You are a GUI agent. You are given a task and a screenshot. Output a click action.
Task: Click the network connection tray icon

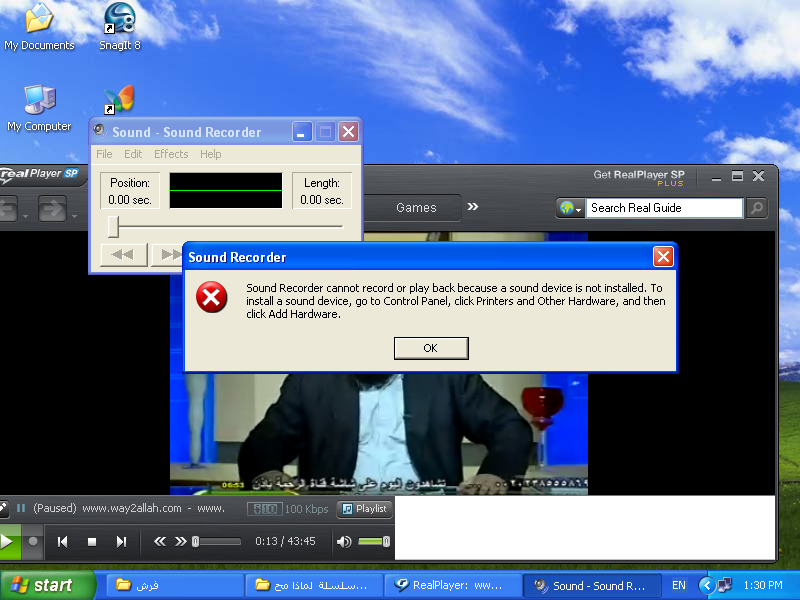coord(724,585)
